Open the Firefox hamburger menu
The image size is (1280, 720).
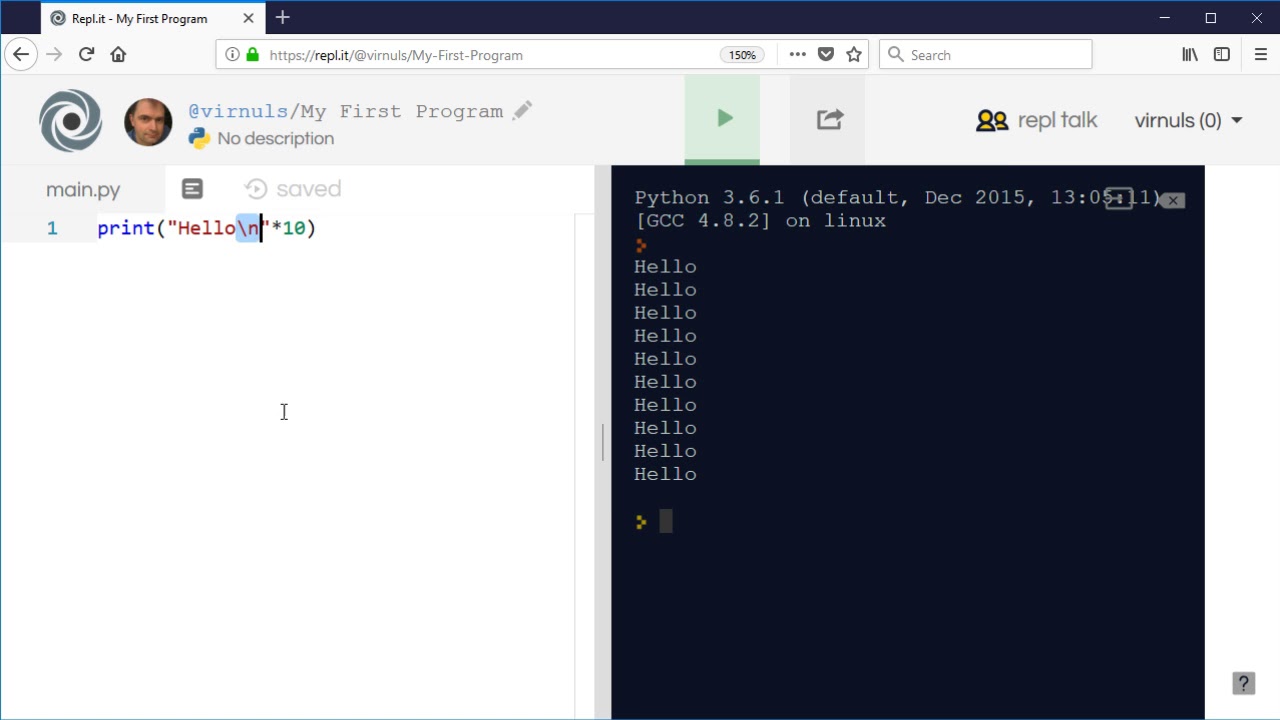1260,55
